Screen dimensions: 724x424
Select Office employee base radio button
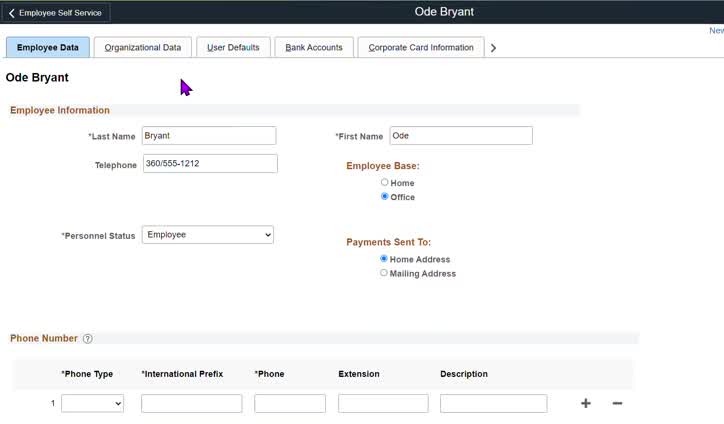coord(384,196)
